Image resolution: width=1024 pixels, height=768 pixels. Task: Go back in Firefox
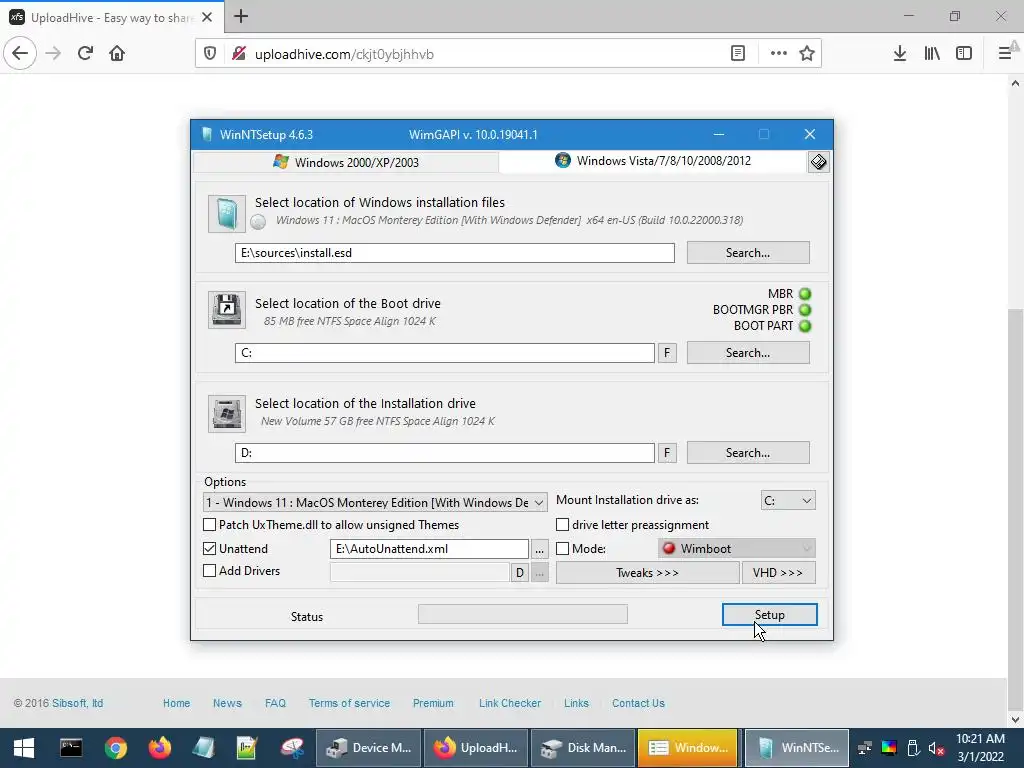tap(20, 53)
